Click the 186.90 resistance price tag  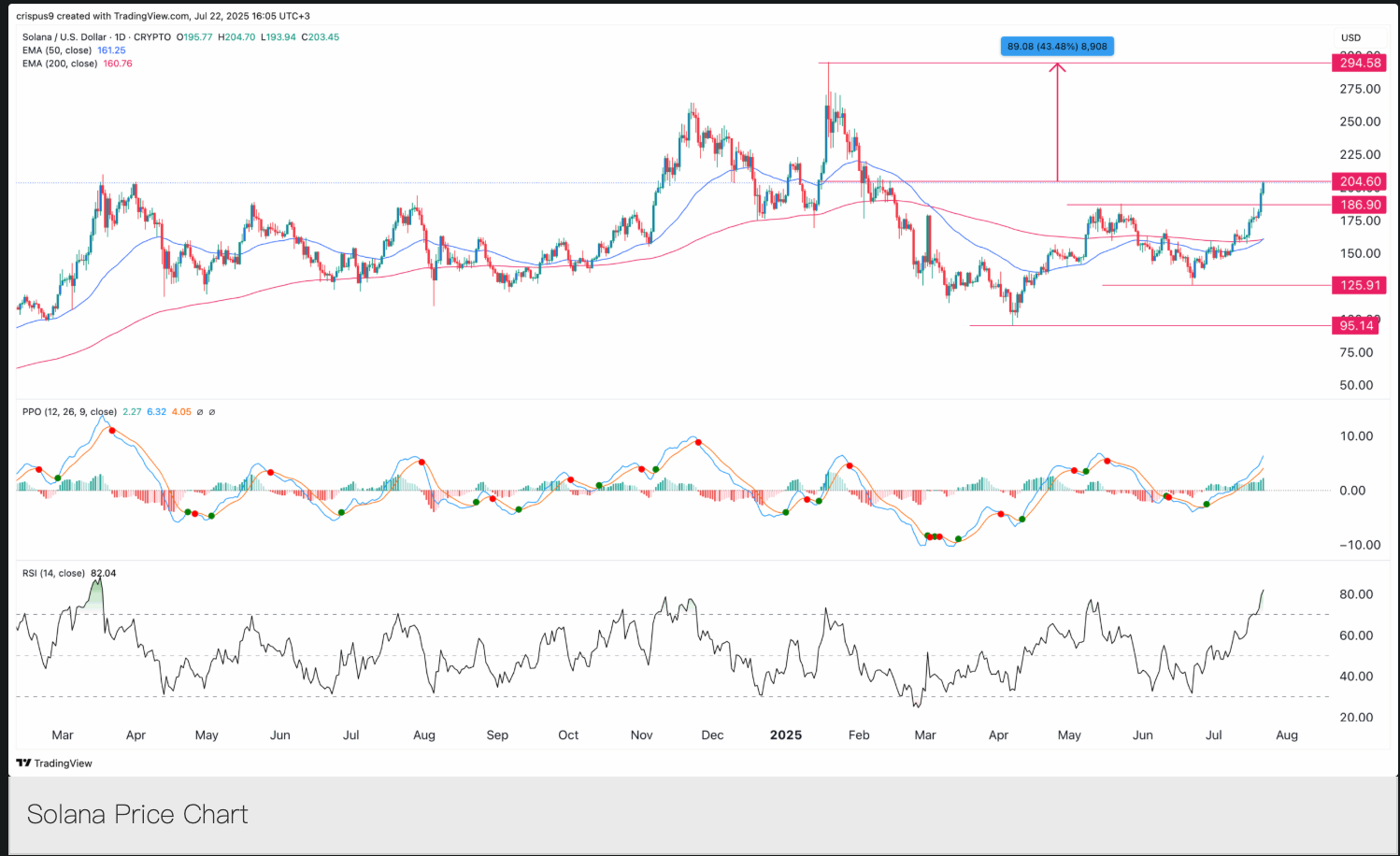pos(1359,205)
